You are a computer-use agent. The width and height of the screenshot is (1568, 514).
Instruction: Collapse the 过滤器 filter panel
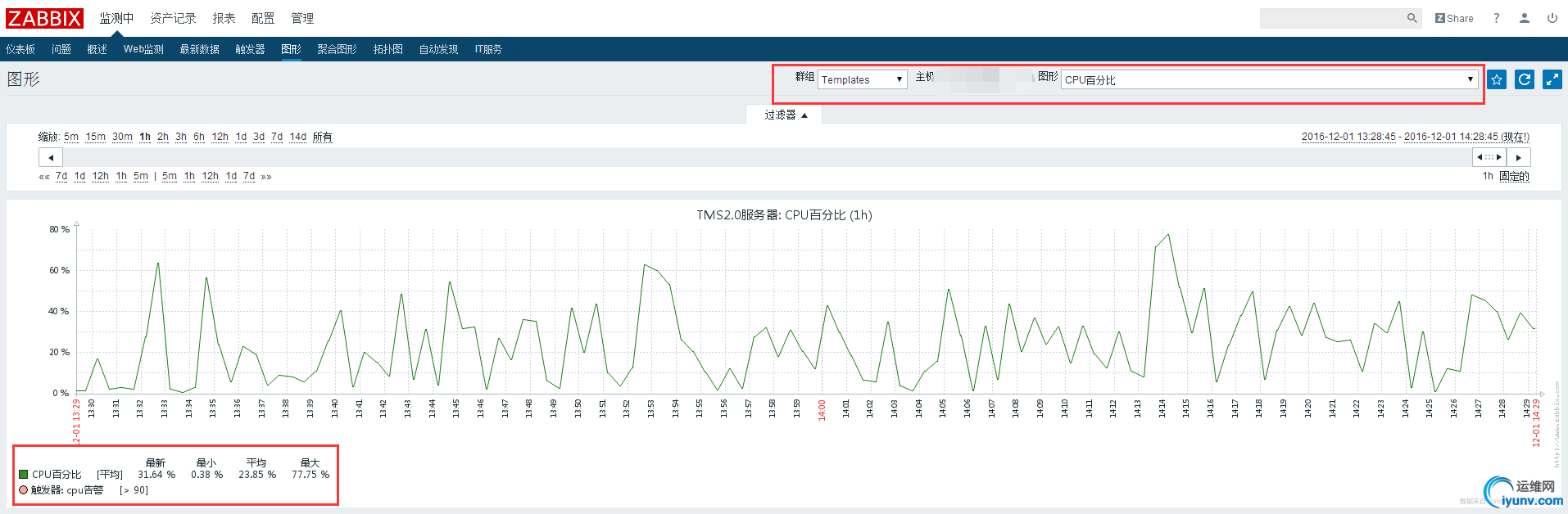785,115
